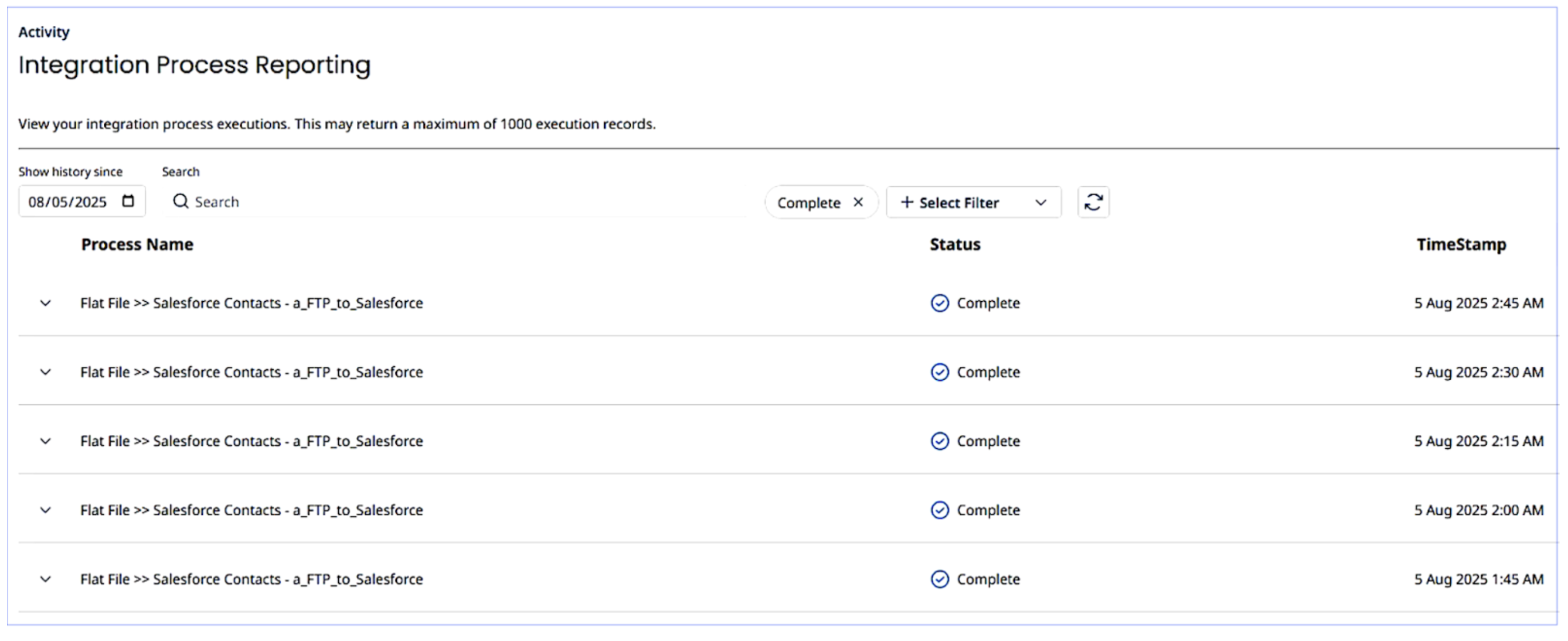Click the 2:45 AM Complete status icon
Image resolution: width=1568 pixels, height=641 pixels.
coord(939,303)
